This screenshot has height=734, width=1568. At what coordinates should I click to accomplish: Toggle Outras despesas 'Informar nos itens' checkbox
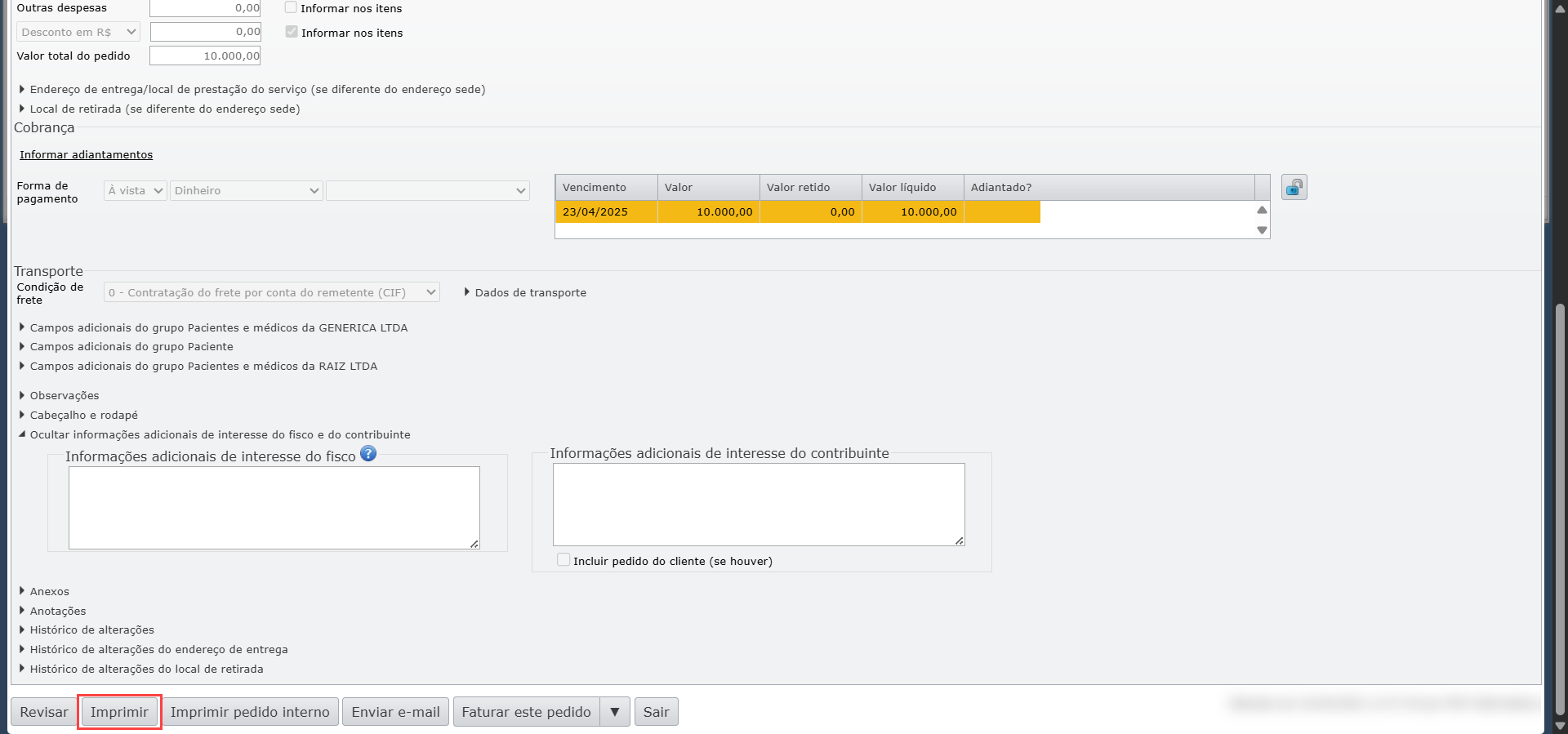point(291,7)
